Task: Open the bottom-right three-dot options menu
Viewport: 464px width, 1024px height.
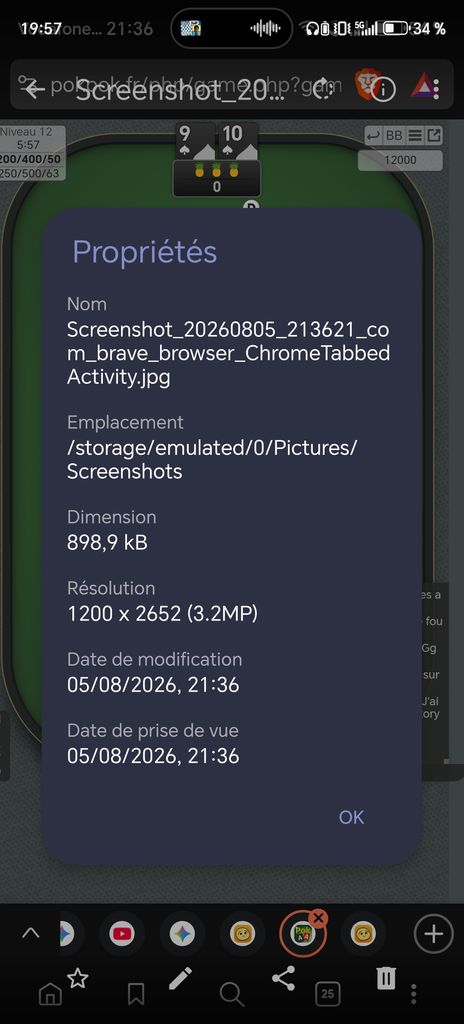Action: coord(414,994)
